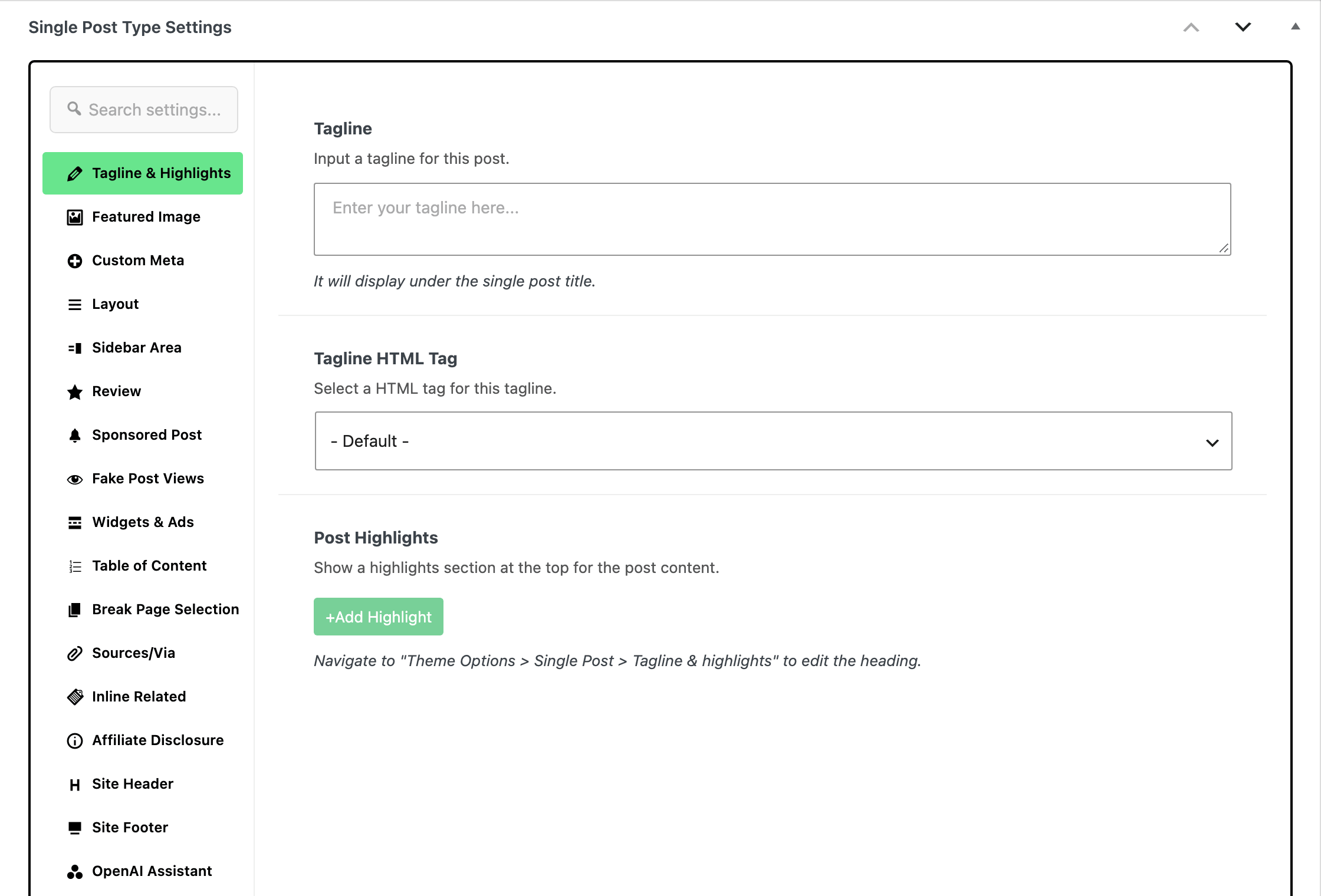This screenshot has height=896, width=1321.
Task: Click the search magnifier icon
Action: [x=74, y=108]
